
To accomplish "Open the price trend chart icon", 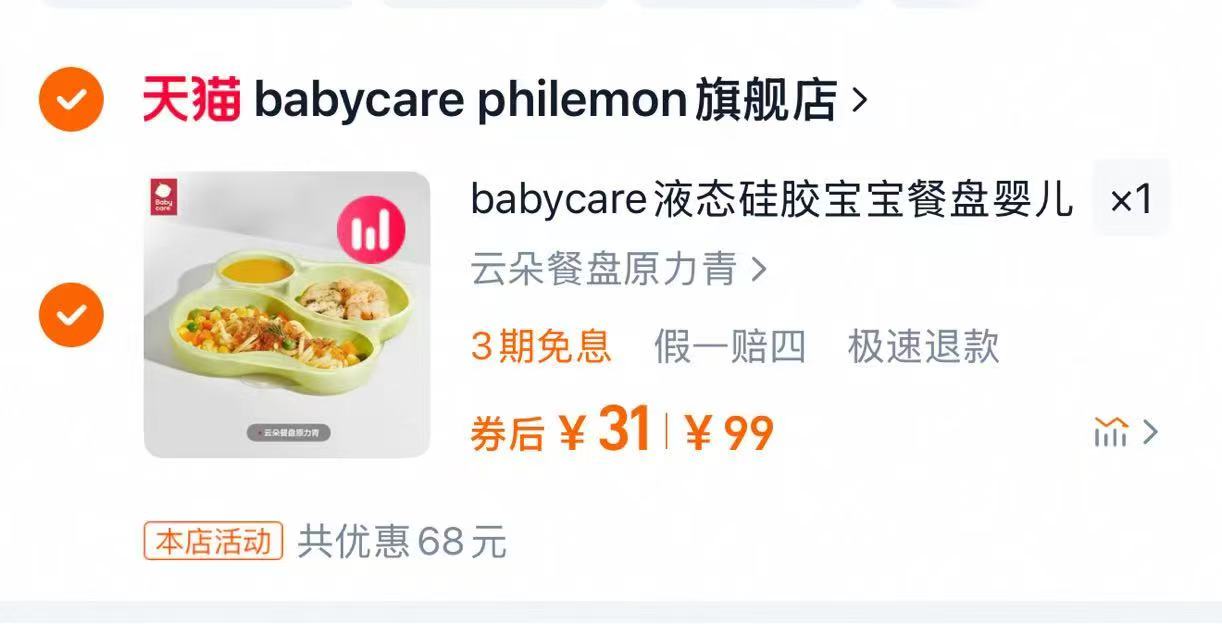I will [1111, 432].
